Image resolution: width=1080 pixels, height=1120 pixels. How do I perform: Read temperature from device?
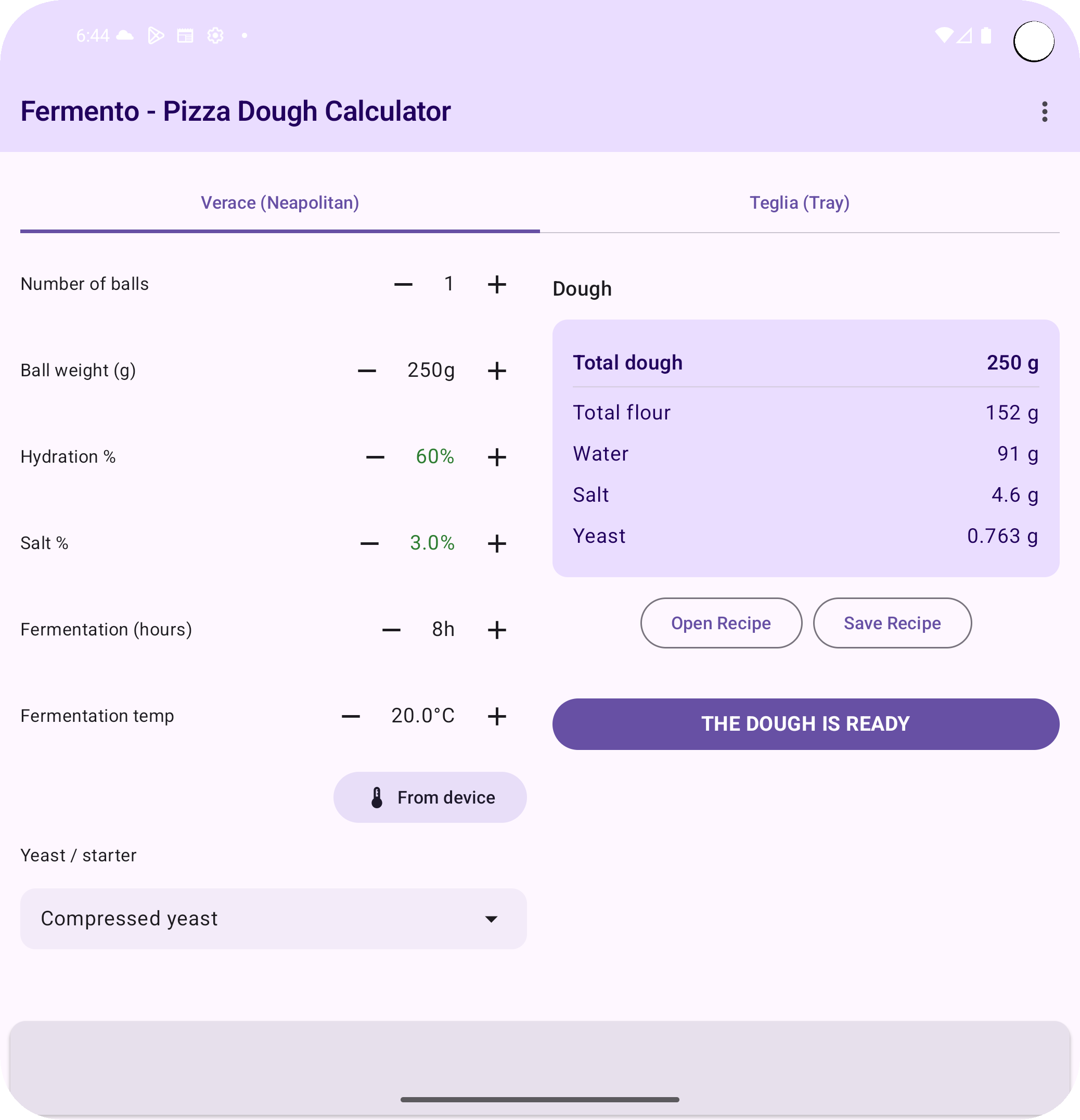pyautogui.click(x=430, y=797)
